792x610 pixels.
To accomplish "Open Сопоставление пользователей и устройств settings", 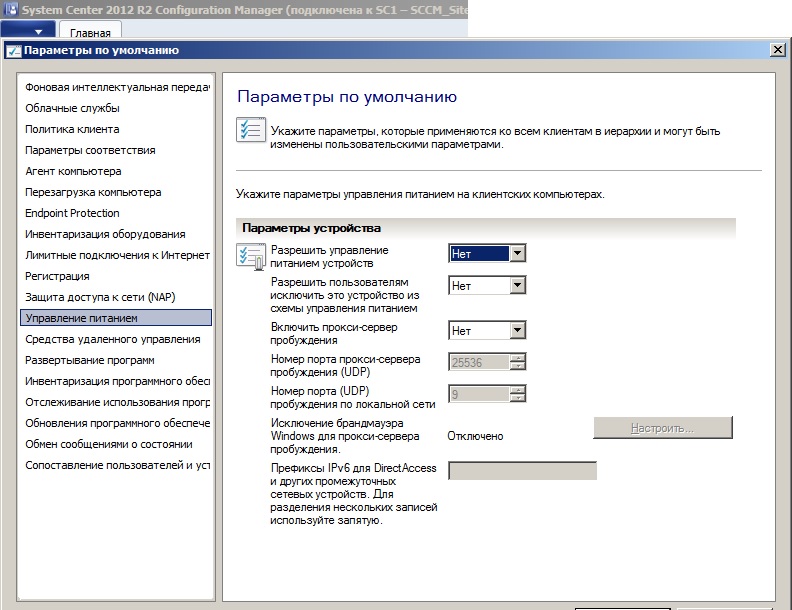I will [x=117, y=465].
